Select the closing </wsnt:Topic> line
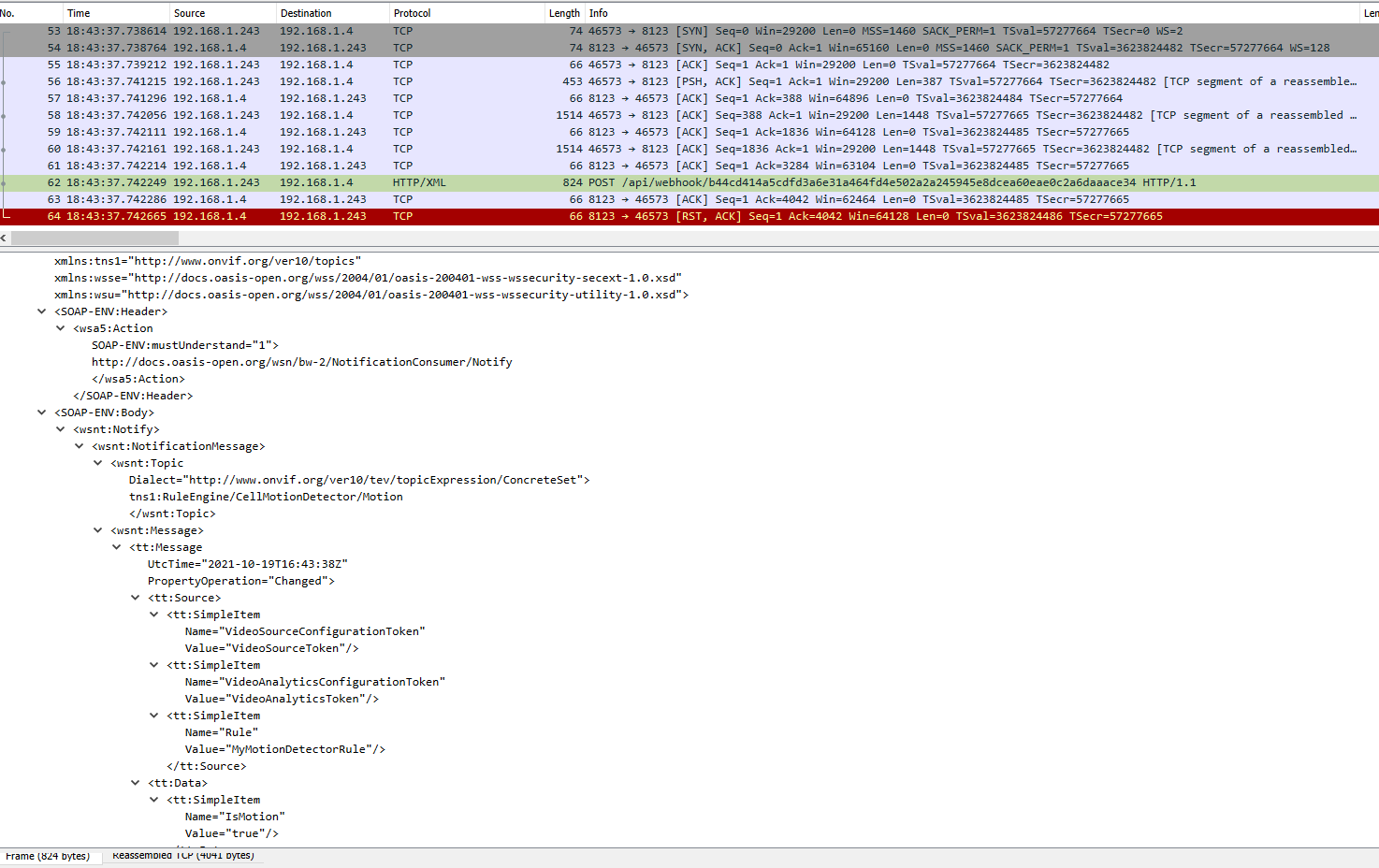 172,514
